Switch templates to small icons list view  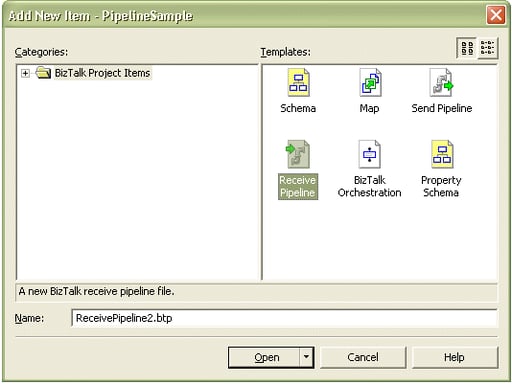(488, 48)
